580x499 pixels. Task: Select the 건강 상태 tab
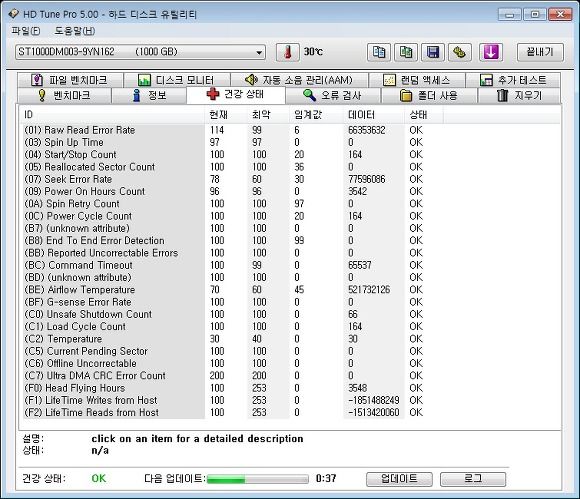click(236, 95)
